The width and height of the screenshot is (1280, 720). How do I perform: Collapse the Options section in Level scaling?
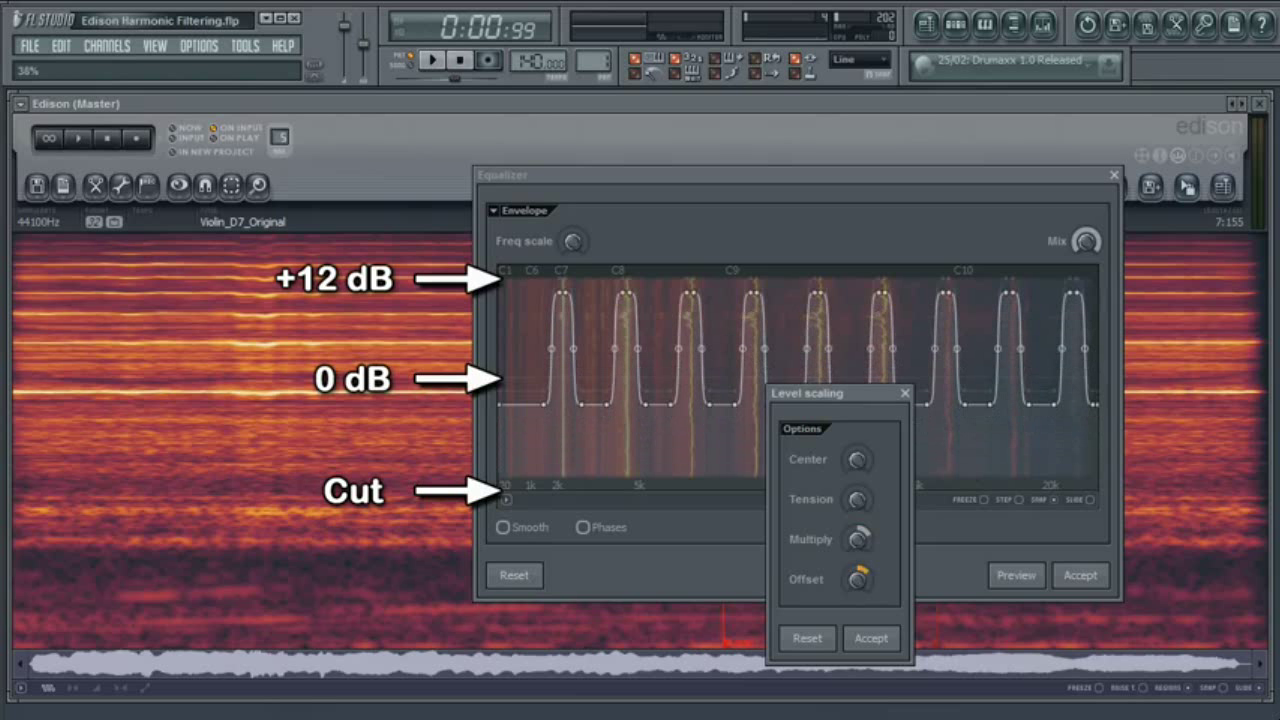click(x=802, y=429)
